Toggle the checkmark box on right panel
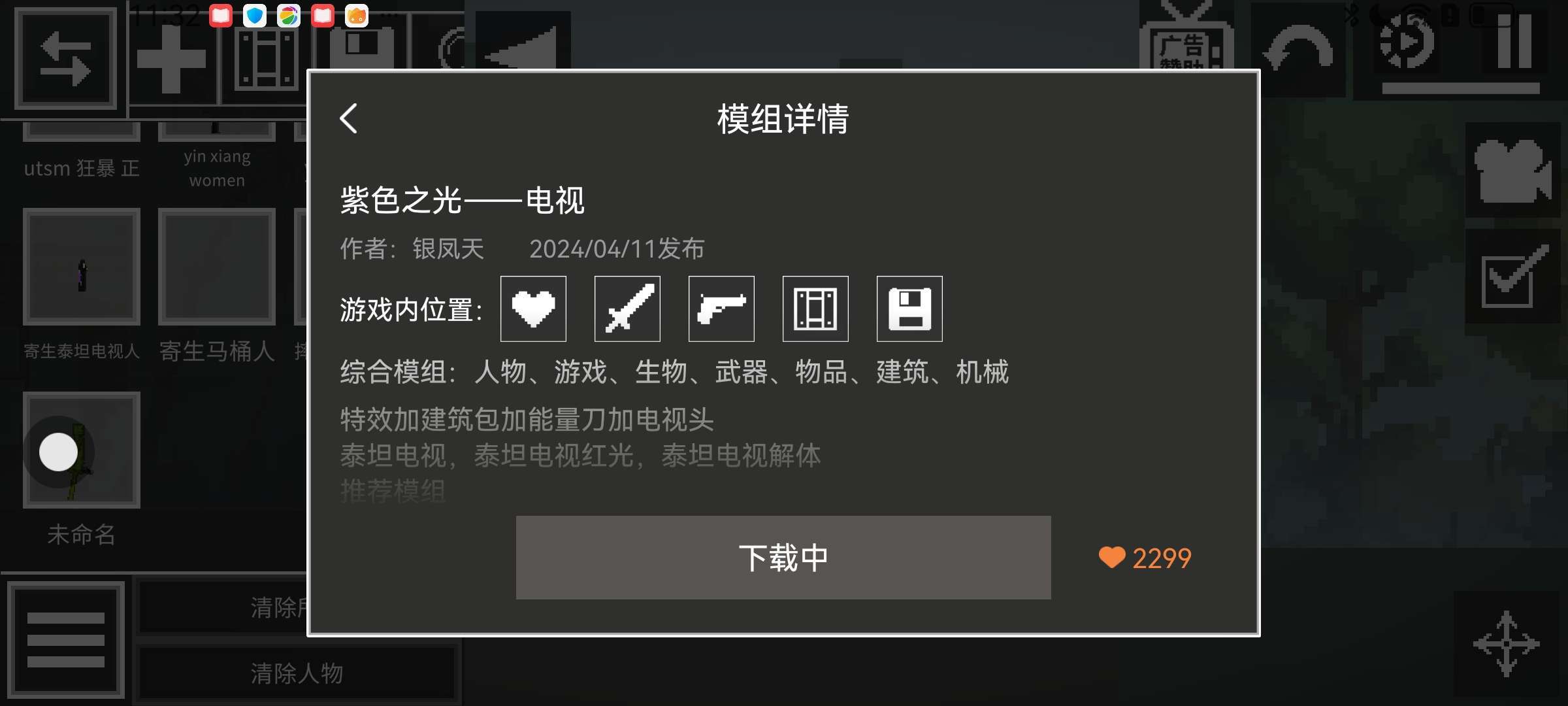This screenshot has width=1568, height=706. (x=1512, y=276)
